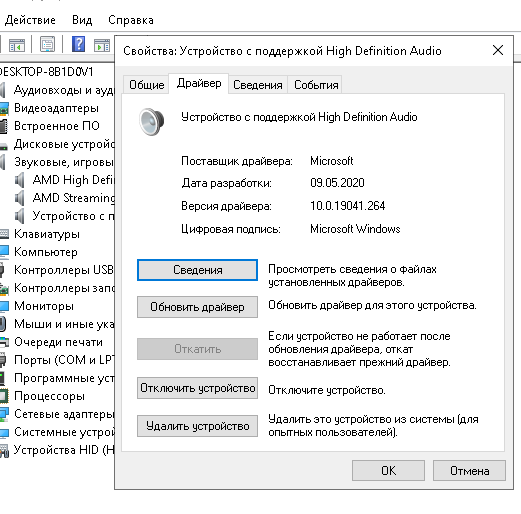The image size is (521, 514).
Task: Click the Клавиатуры keyboard icon
Action: point(4,234)
